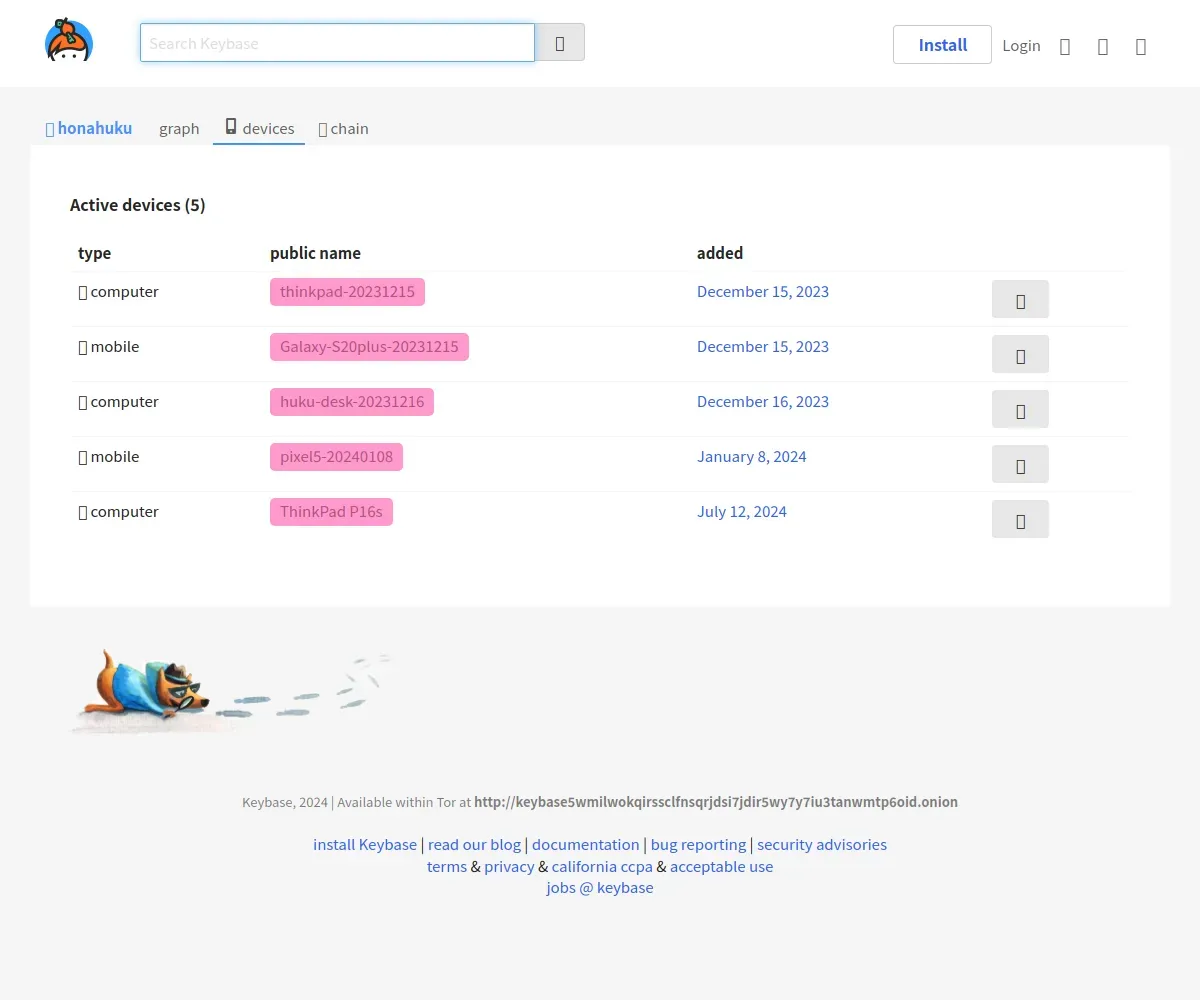Viewport: 1200px width, 1000px height.
Task: Click the Active devices (5) heading
Action: (x=137, y=205)
